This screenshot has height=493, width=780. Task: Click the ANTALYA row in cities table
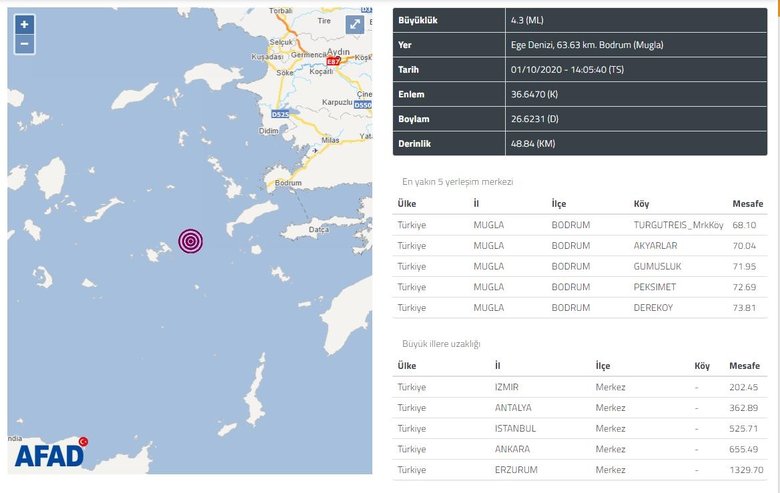tap(580, 408)
